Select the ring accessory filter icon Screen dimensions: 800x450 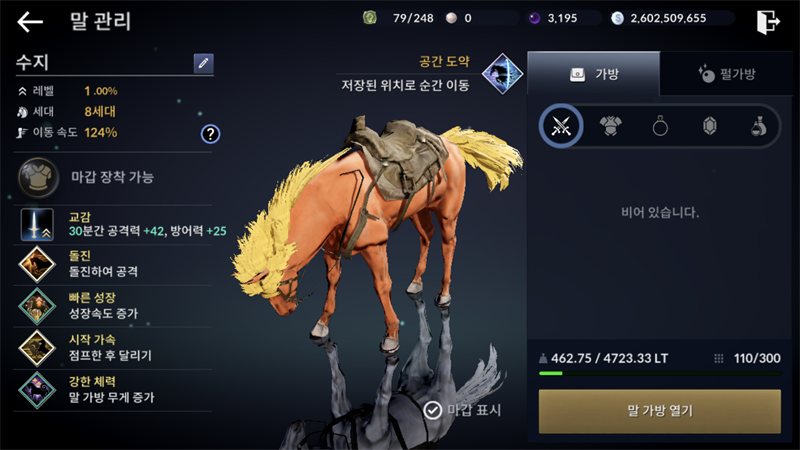pyautogui.click(x=660, y=126)
